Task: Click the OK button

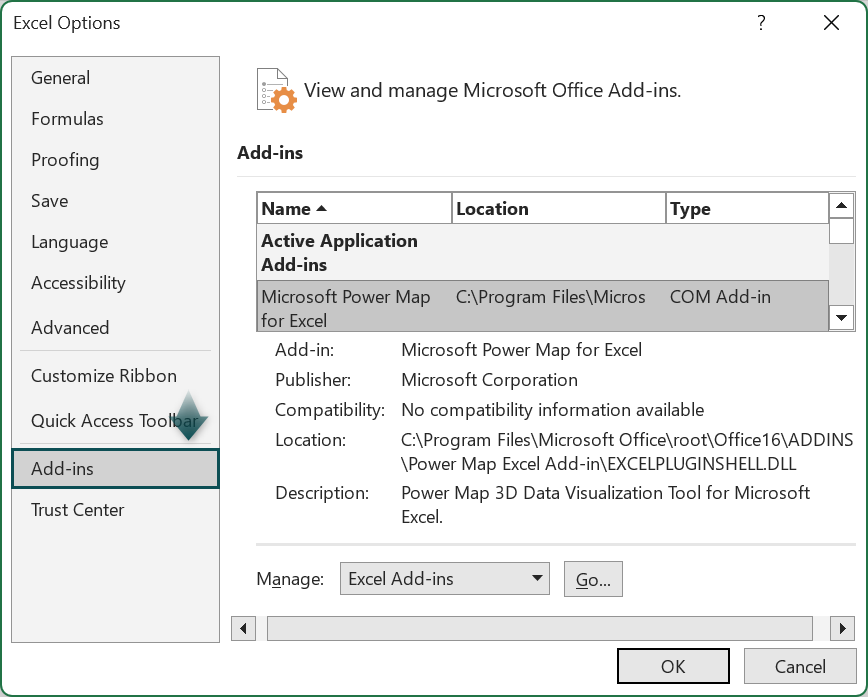Action: click(673, 666)
